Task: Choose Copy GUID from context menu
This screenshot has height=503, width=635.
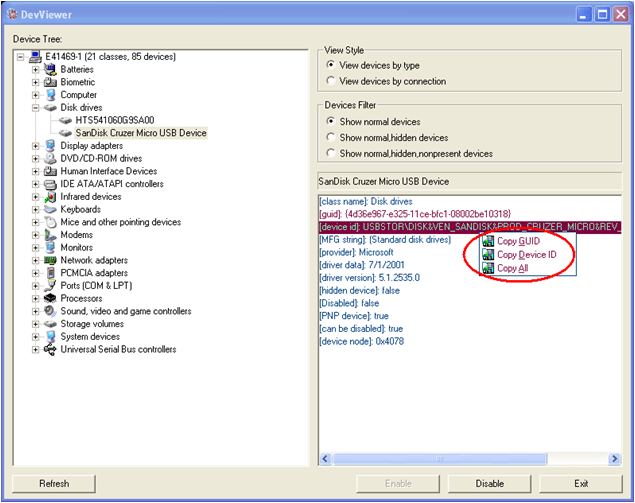Action: pos(528,241)
